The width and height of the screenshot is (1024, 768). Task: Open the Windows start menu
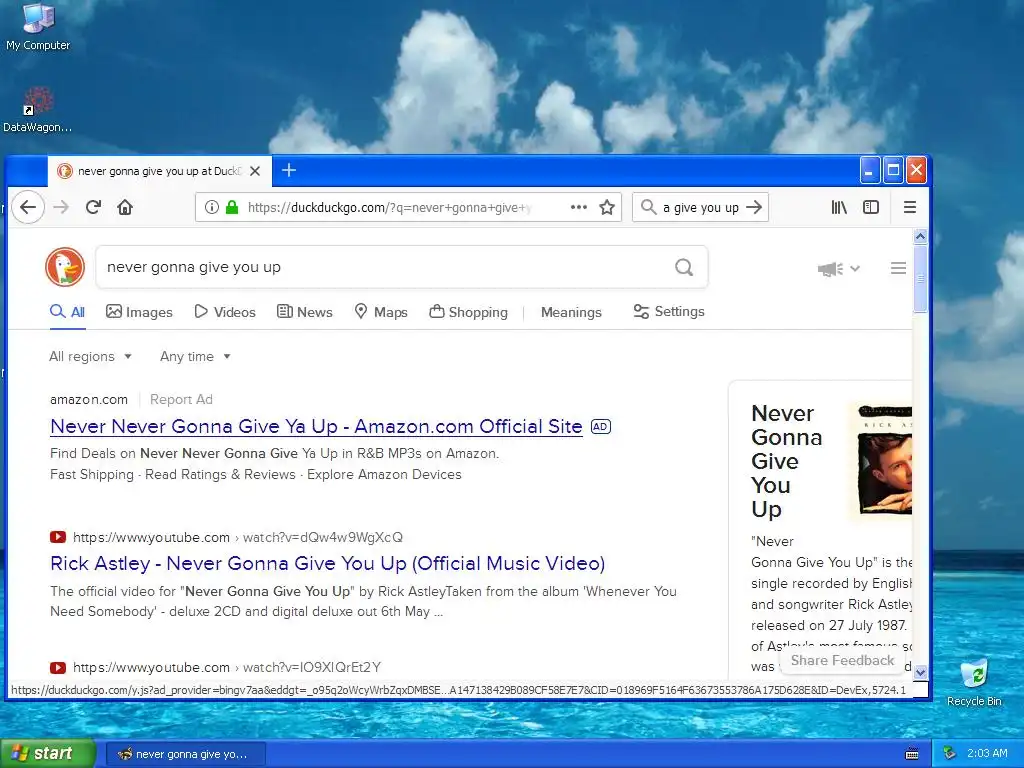pos(47,754)
